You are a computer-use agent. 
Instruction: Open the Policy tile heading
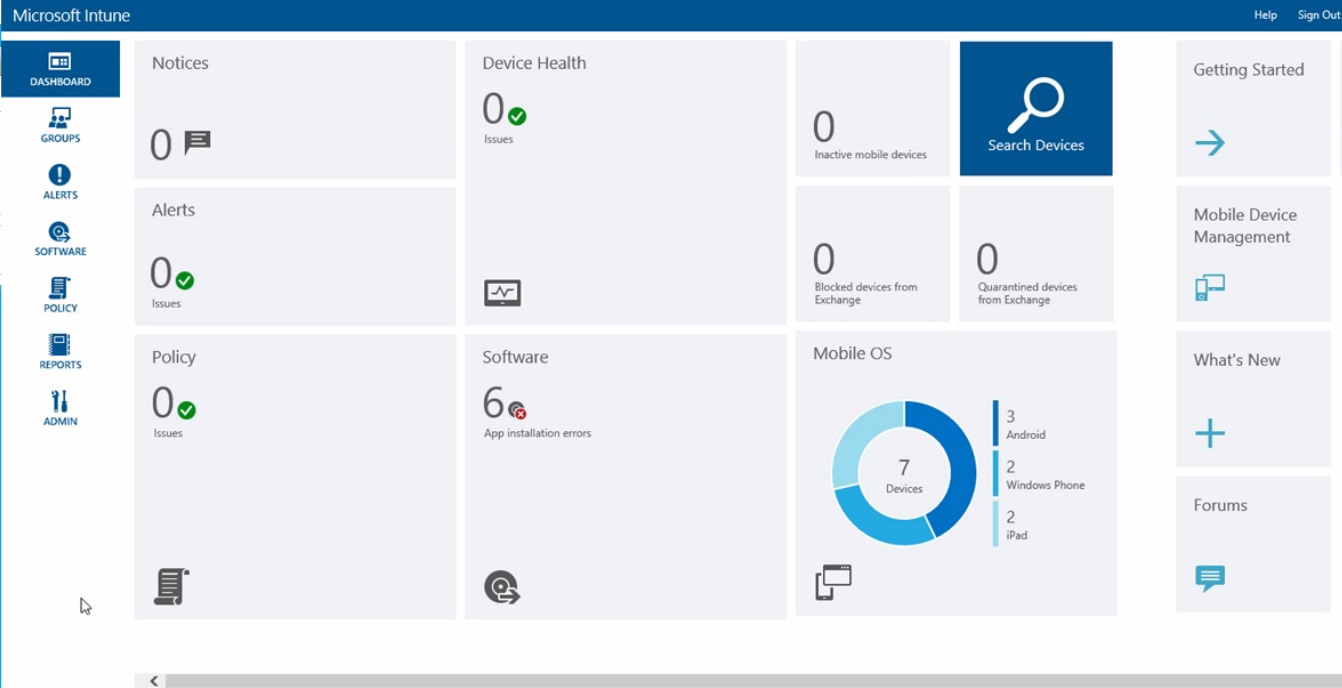[174, 357]
